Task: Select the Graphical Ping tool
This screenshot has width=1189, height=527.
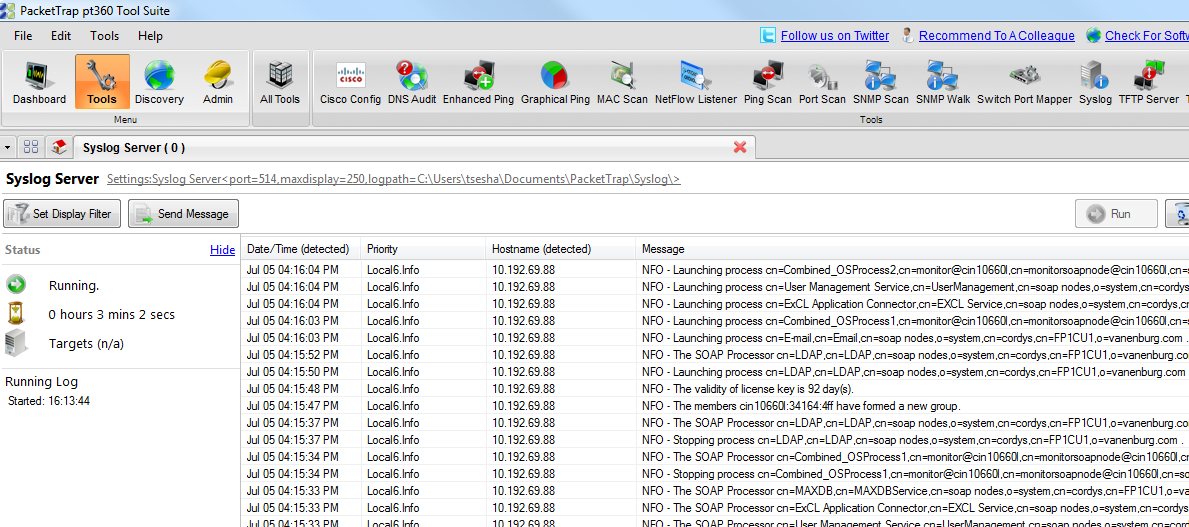Action: pyautogui.click(x=555, y=82)
